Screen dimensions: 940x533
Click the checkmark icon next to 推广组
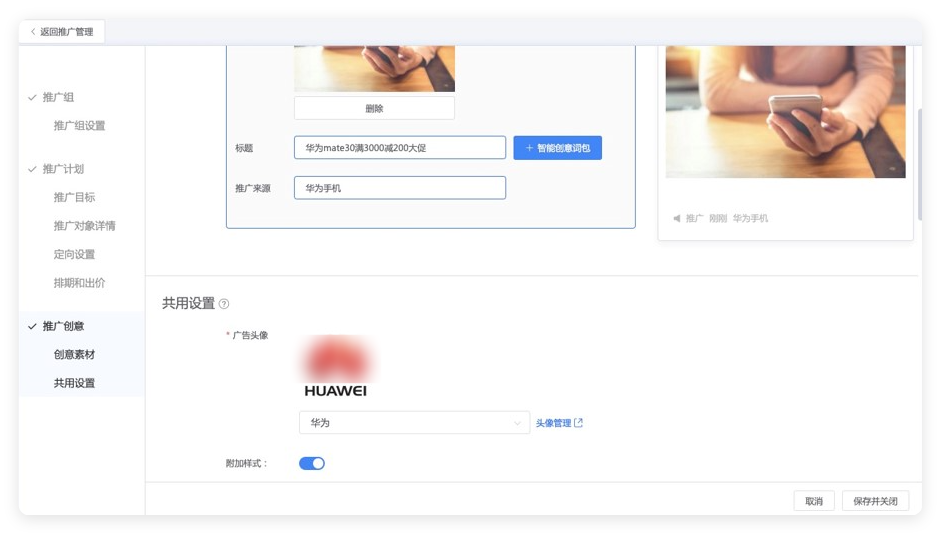32,97
